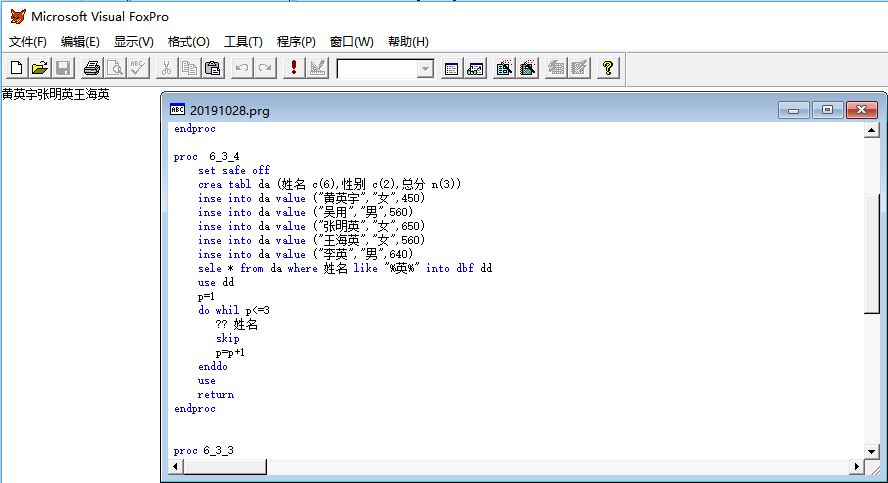Click the Paste clipboard icon

coord(212,68)
